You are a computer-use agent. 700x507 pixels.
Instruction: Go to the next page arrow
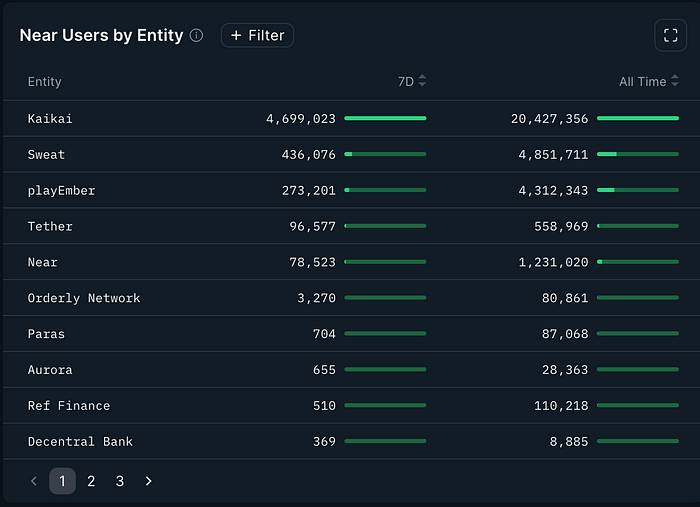tap(149, 481)
